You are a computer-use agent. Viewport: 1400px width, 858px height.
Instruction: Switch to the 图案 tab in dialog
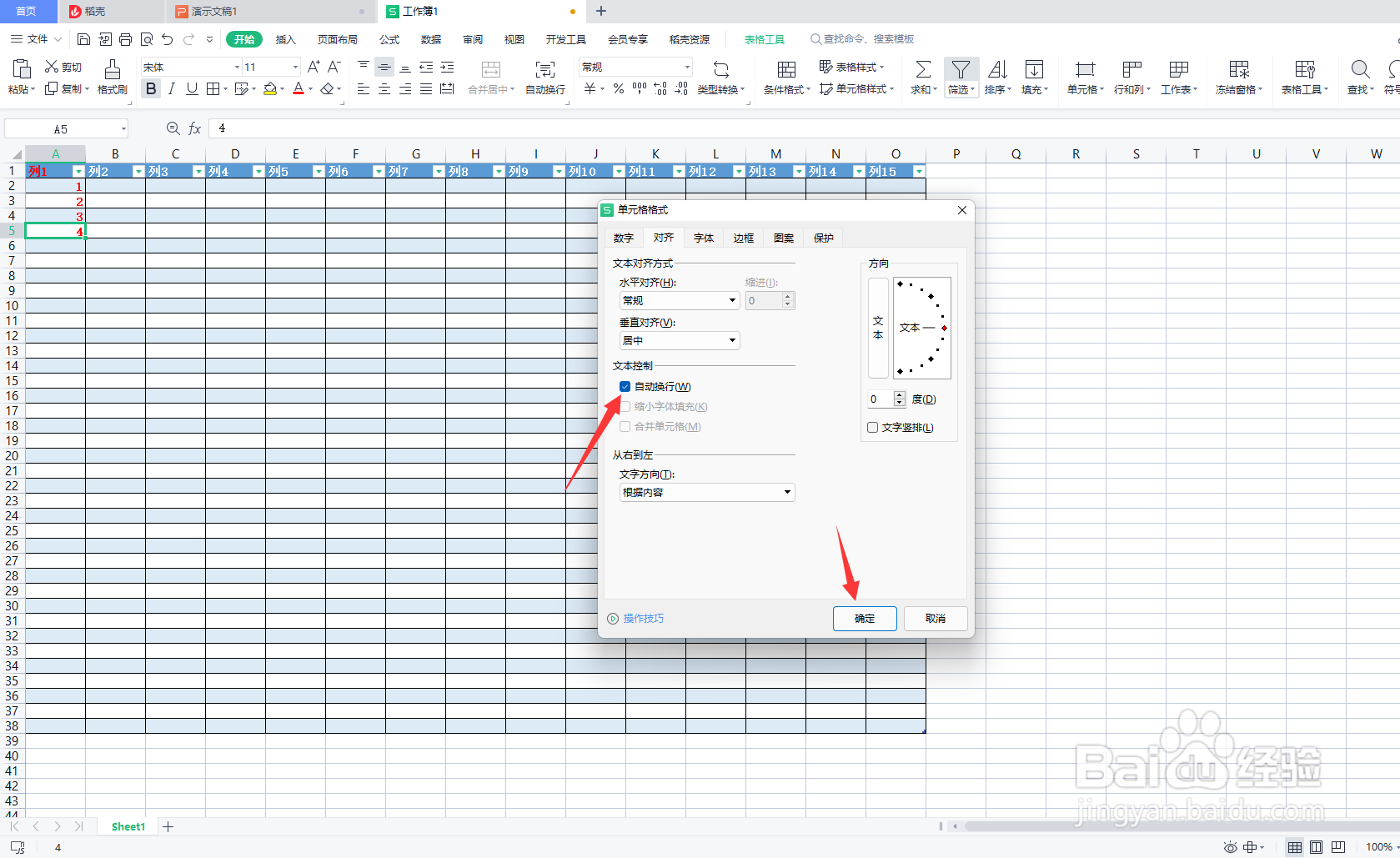784,238
